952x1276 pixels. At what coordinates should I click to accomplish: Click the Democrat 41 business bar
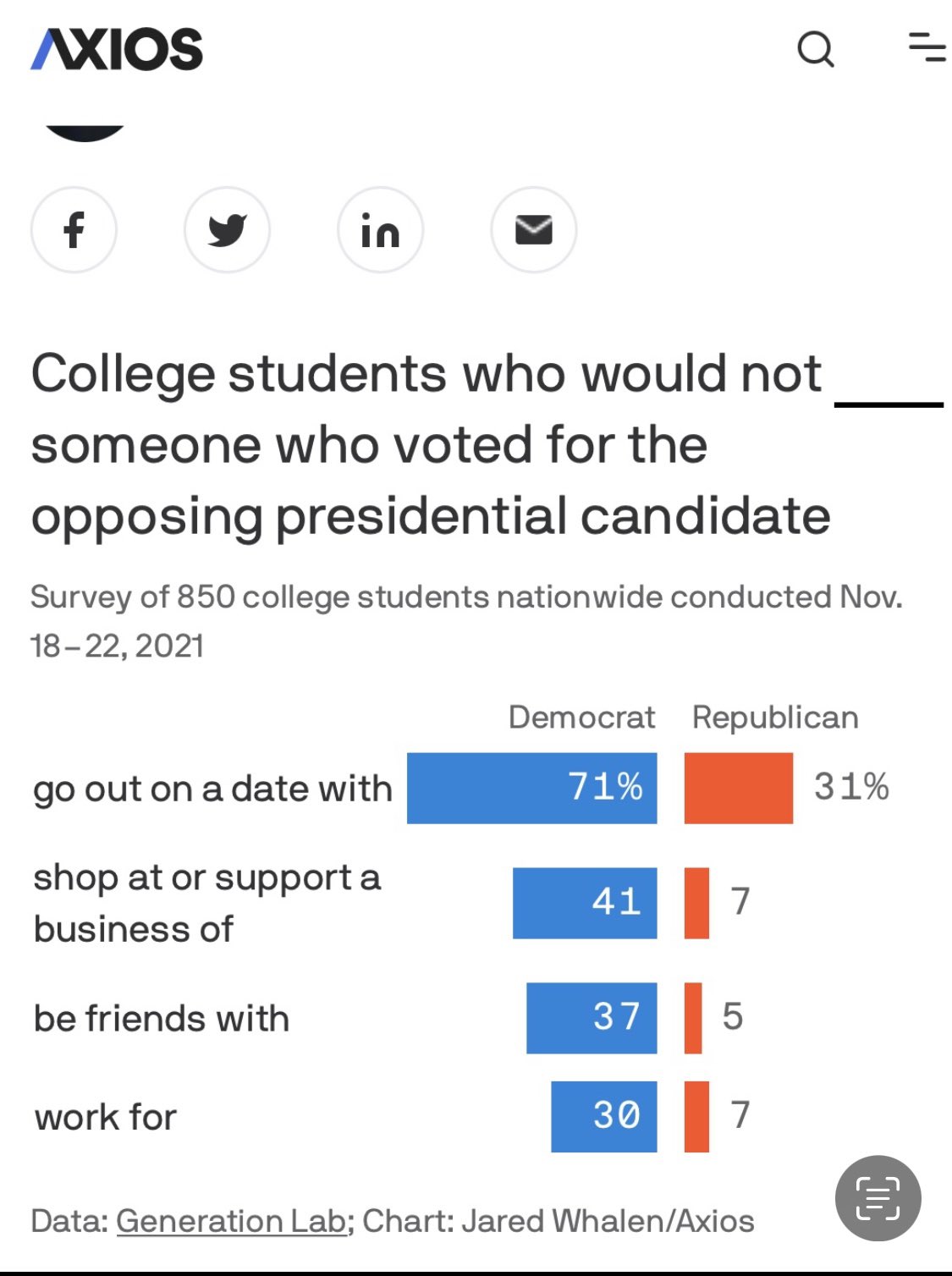click(x=585, y=903)
